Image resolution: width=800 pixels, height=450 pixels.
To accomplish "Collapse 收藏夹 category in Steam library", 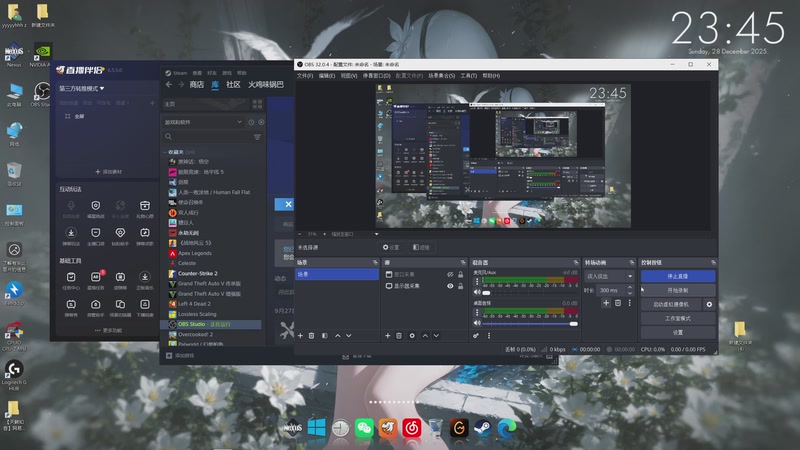I will pos(166,152).
